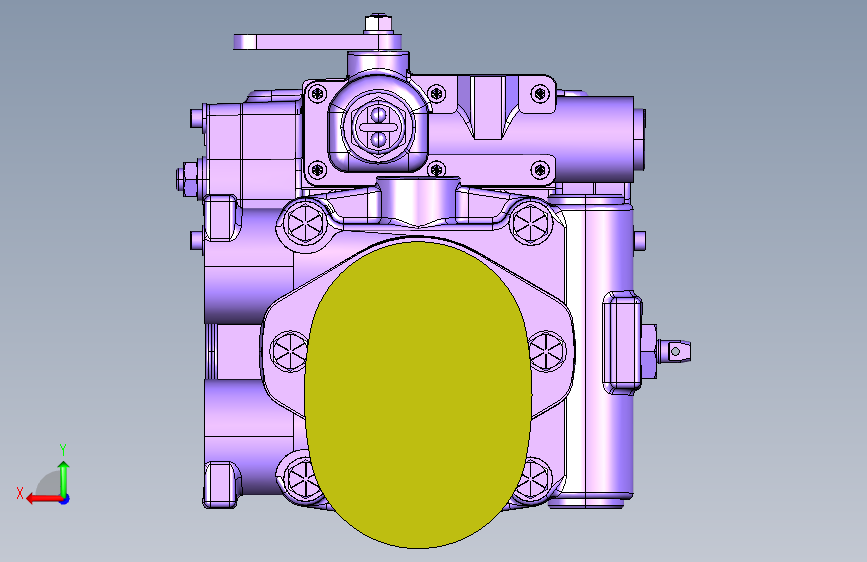Select the hex nut on the lever pivot top
867x562 pixels.
pos(378,24)
